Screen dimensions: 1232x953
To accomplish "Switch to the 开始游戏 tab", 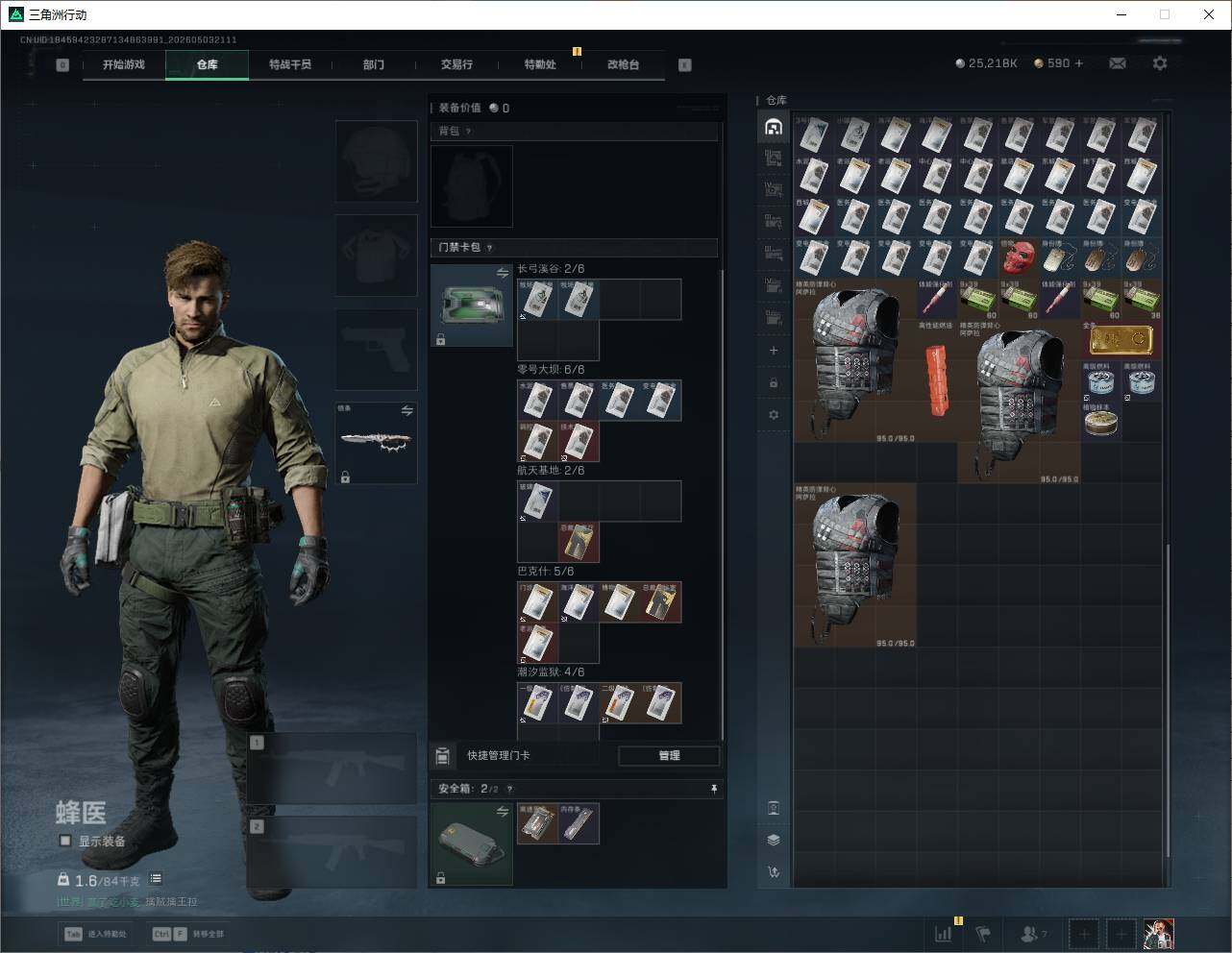I will (124, 64).
